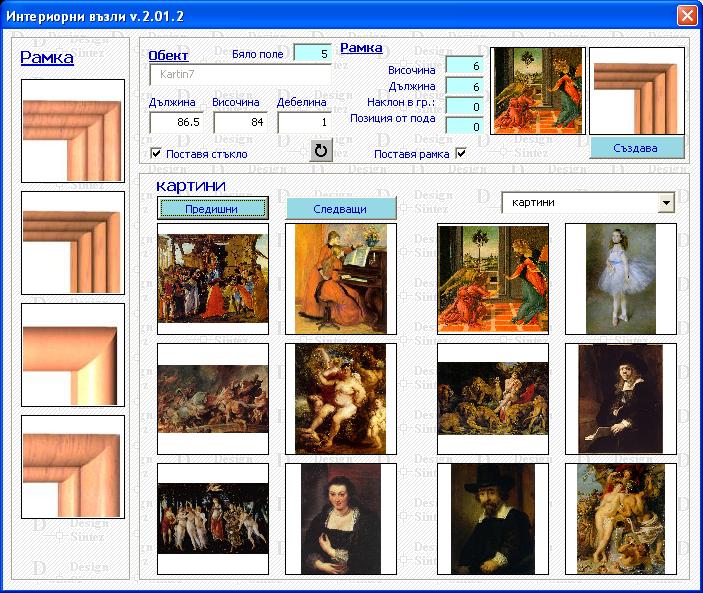
Task: Click the Рамка heading above frame settings
Action: click(362, 48)
